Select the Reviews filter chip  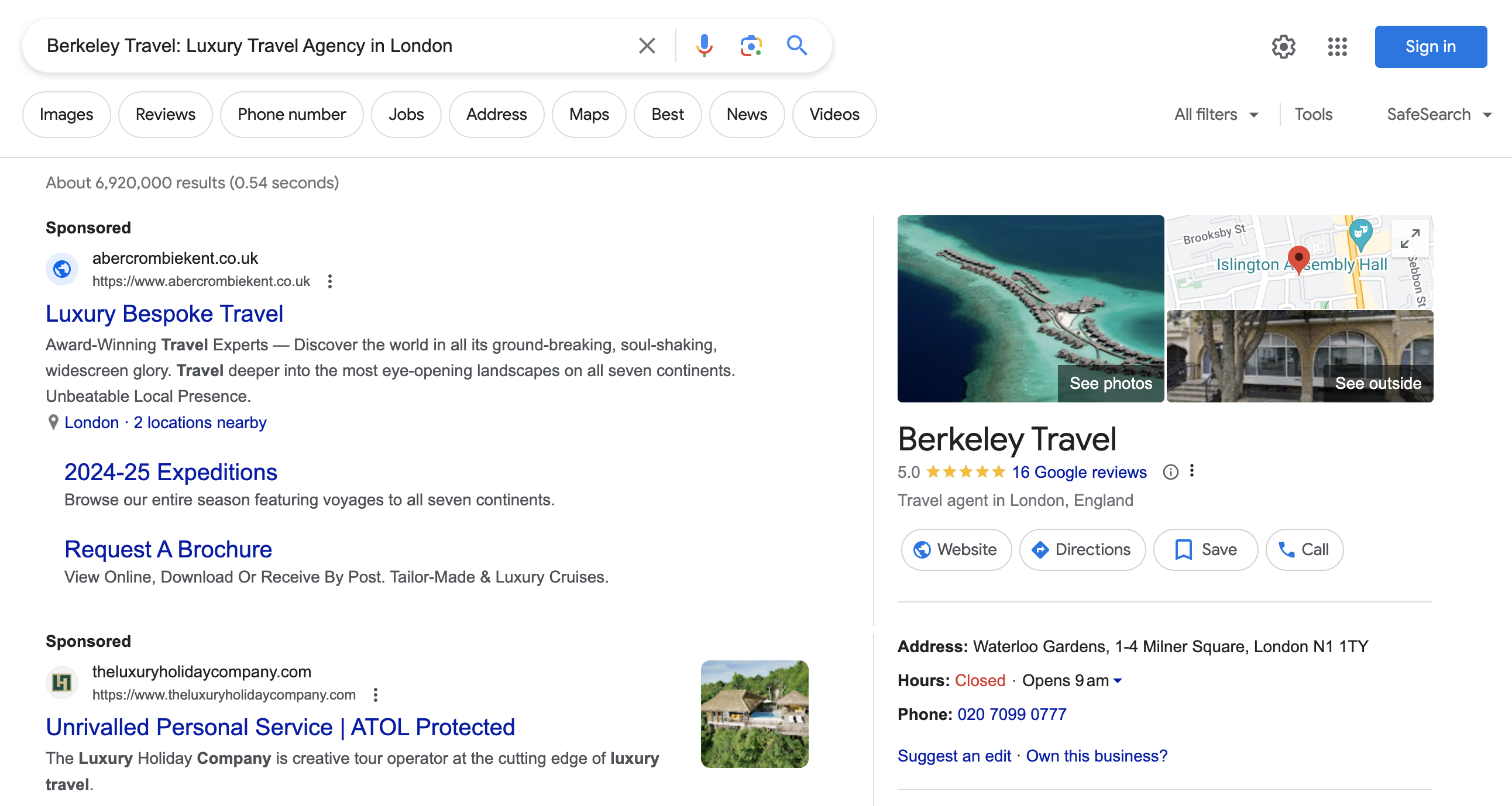(x=165, y=115)
